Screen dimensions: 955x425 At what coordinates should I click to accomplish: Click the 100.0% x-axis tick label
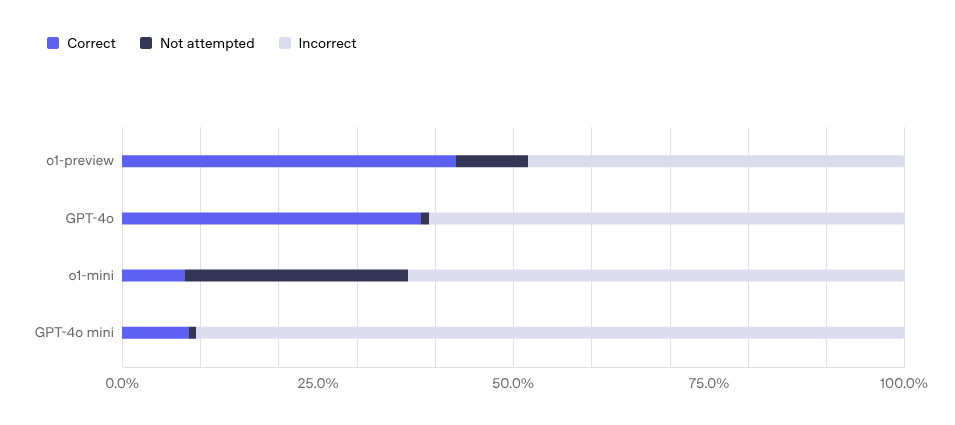tap(903, 383)
